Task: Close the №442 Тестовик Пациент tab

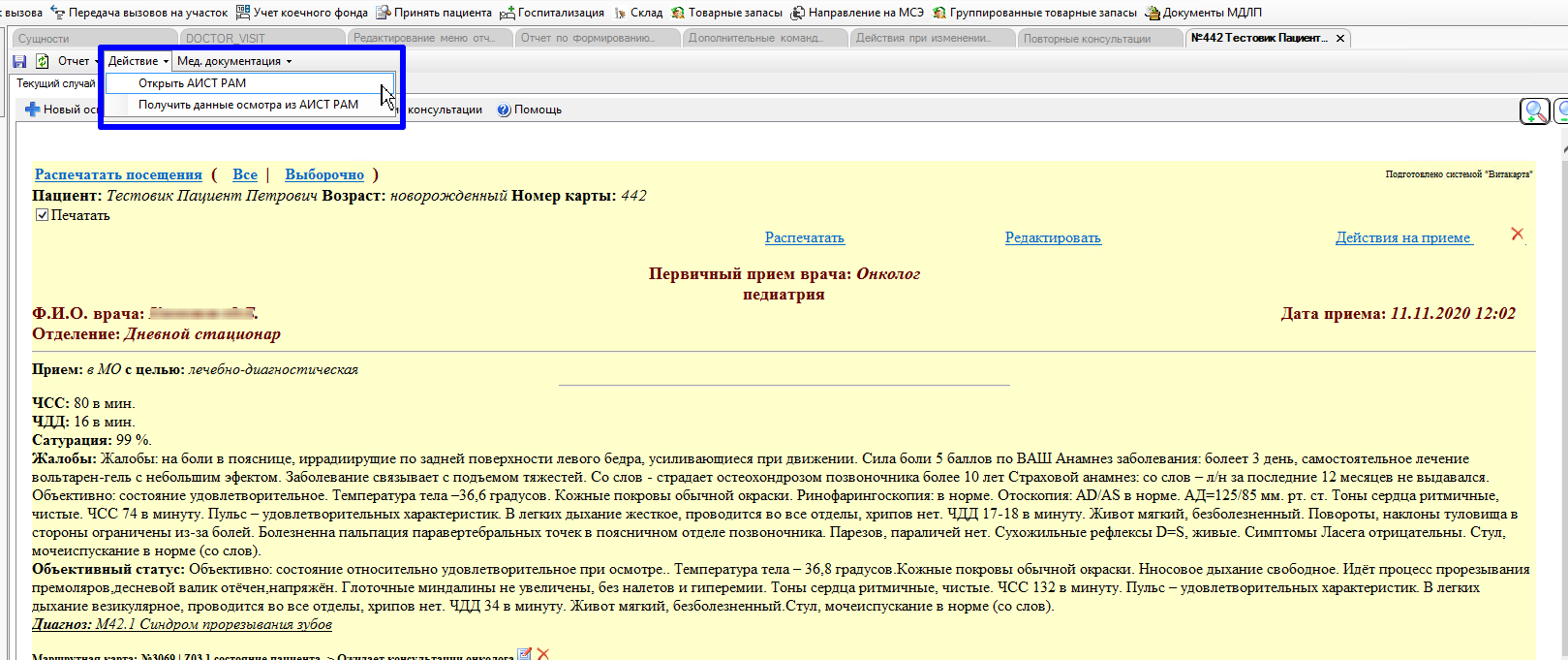Action: pos(1340,39)
